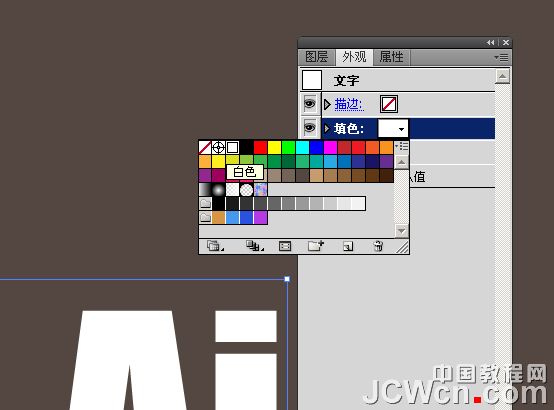Screen dimensions: 554x410
Task: Select the None swatch in the swatches popup
Action: point(205,147)
